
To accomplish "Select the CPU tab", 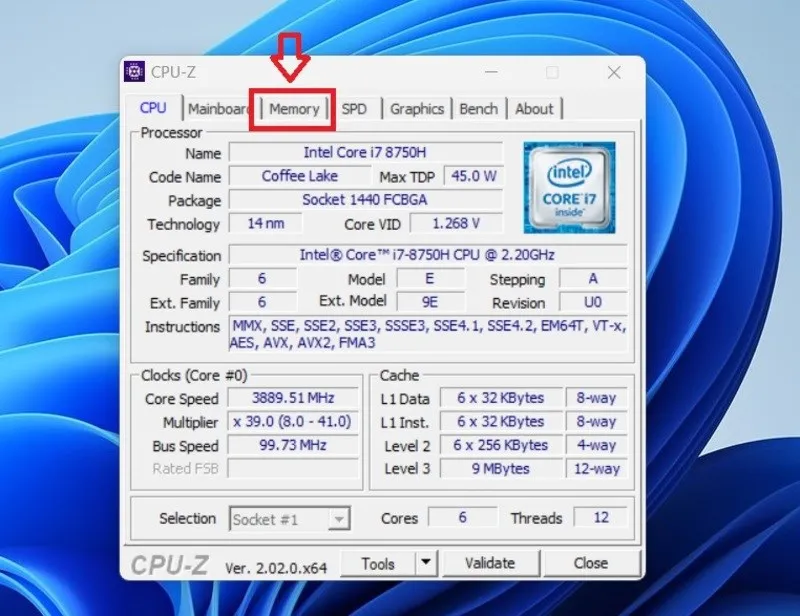I will (152, 108).
